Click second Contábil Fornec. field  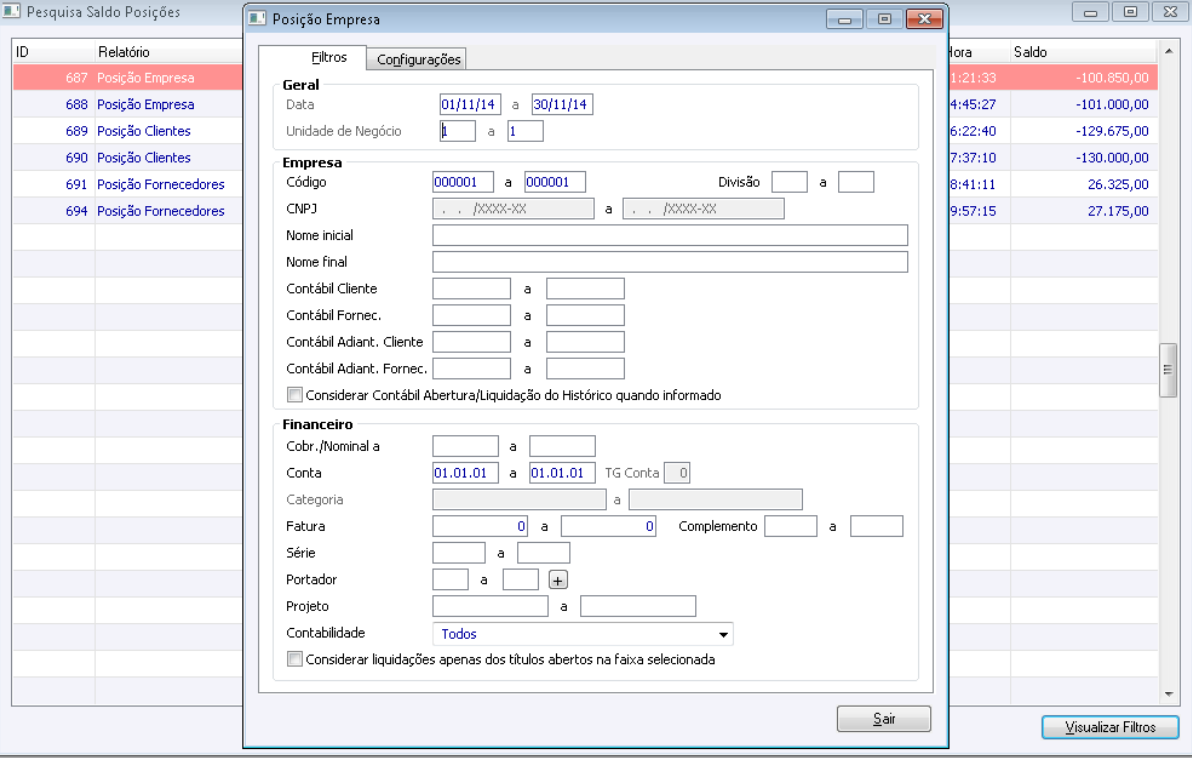point(585,315)
